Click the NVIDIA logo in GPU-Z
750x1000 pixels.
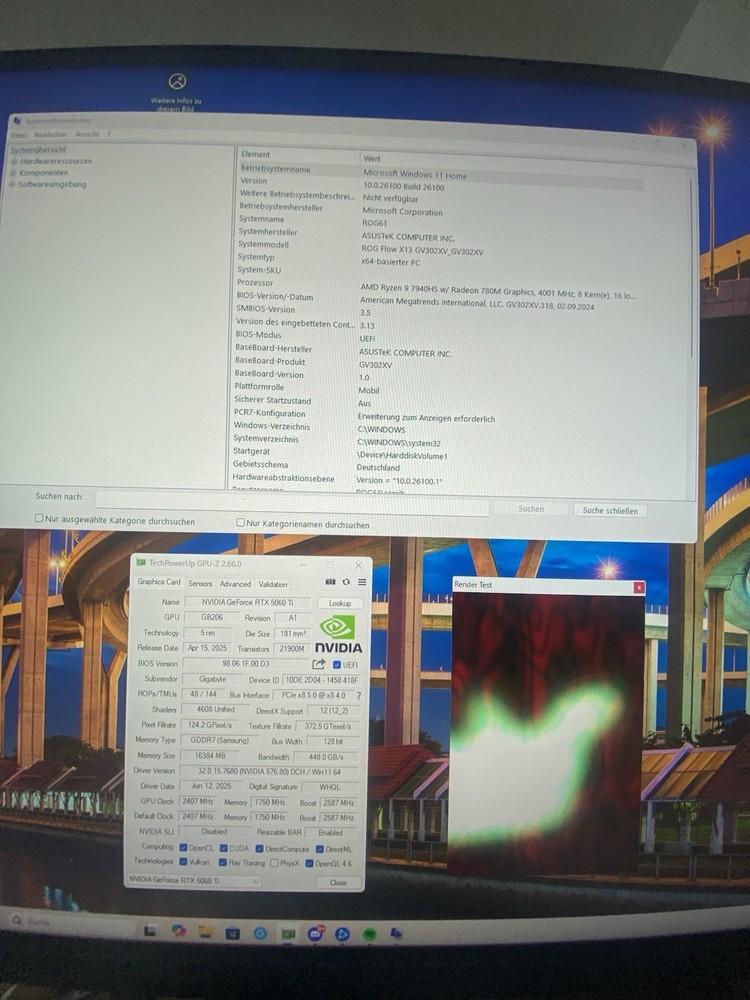coord(338,635)
